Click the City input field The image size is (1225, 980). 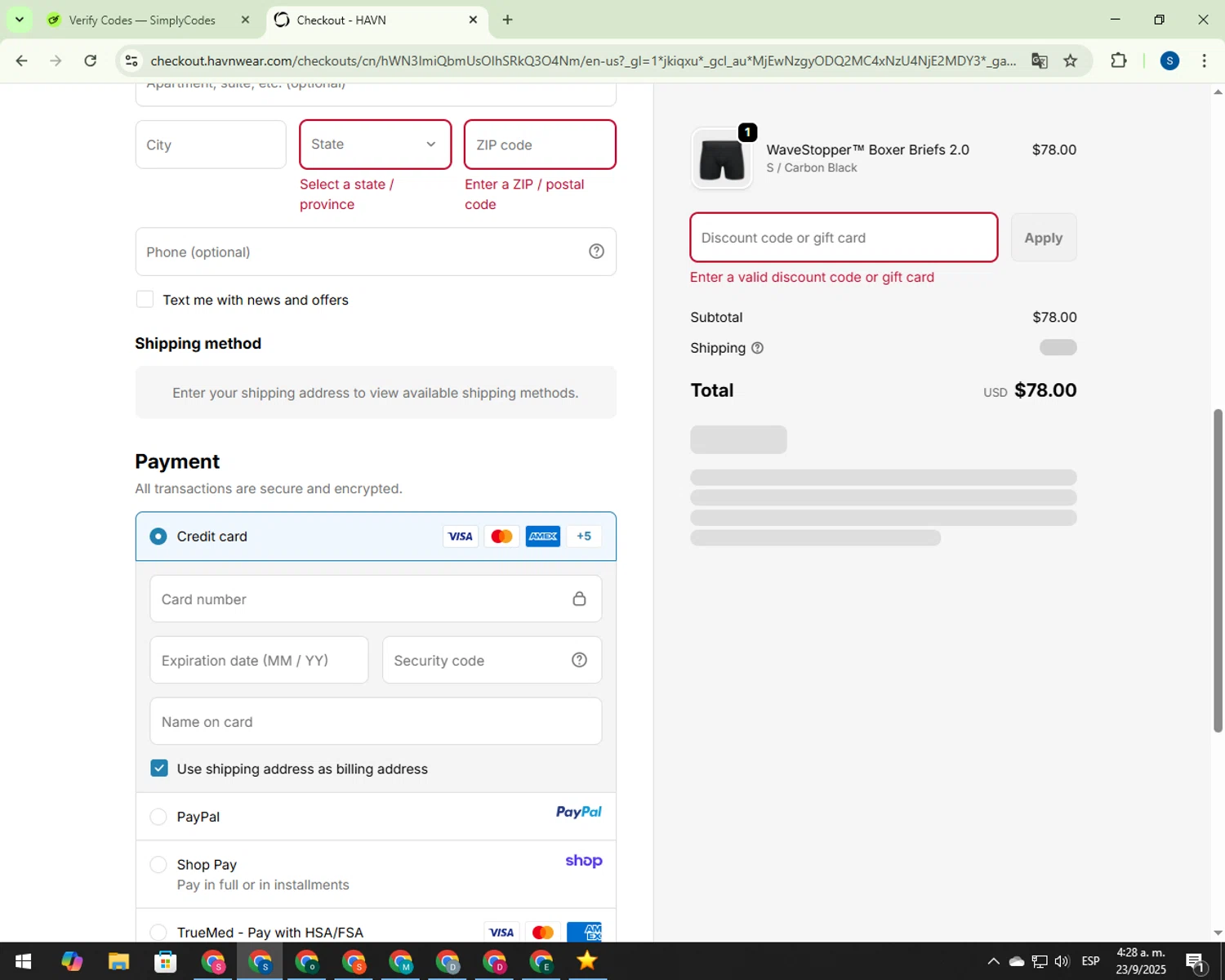(211, 145)
